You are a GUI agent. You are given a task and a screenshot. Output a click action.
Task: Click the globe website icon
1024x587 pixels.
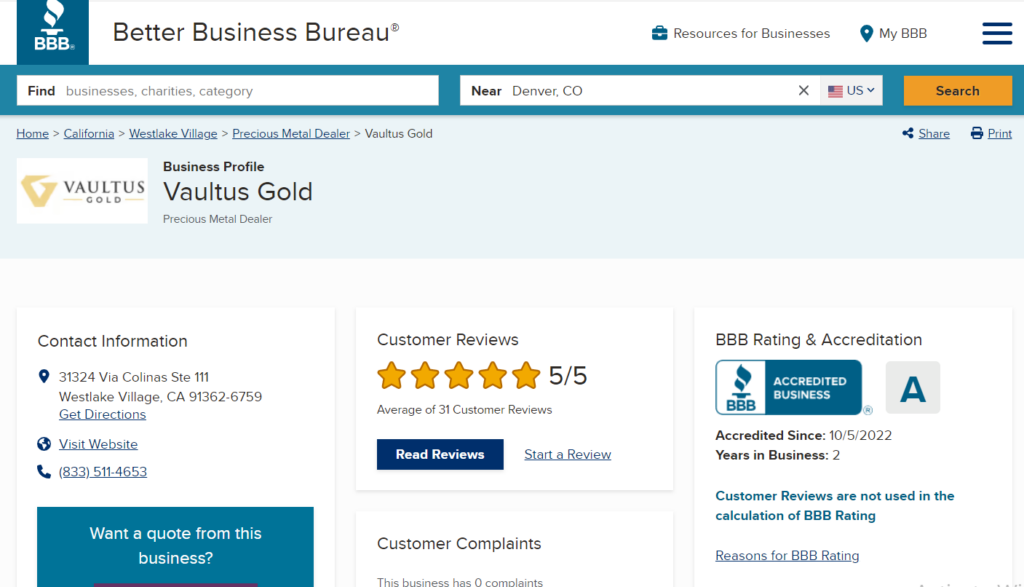pos(44,444)
